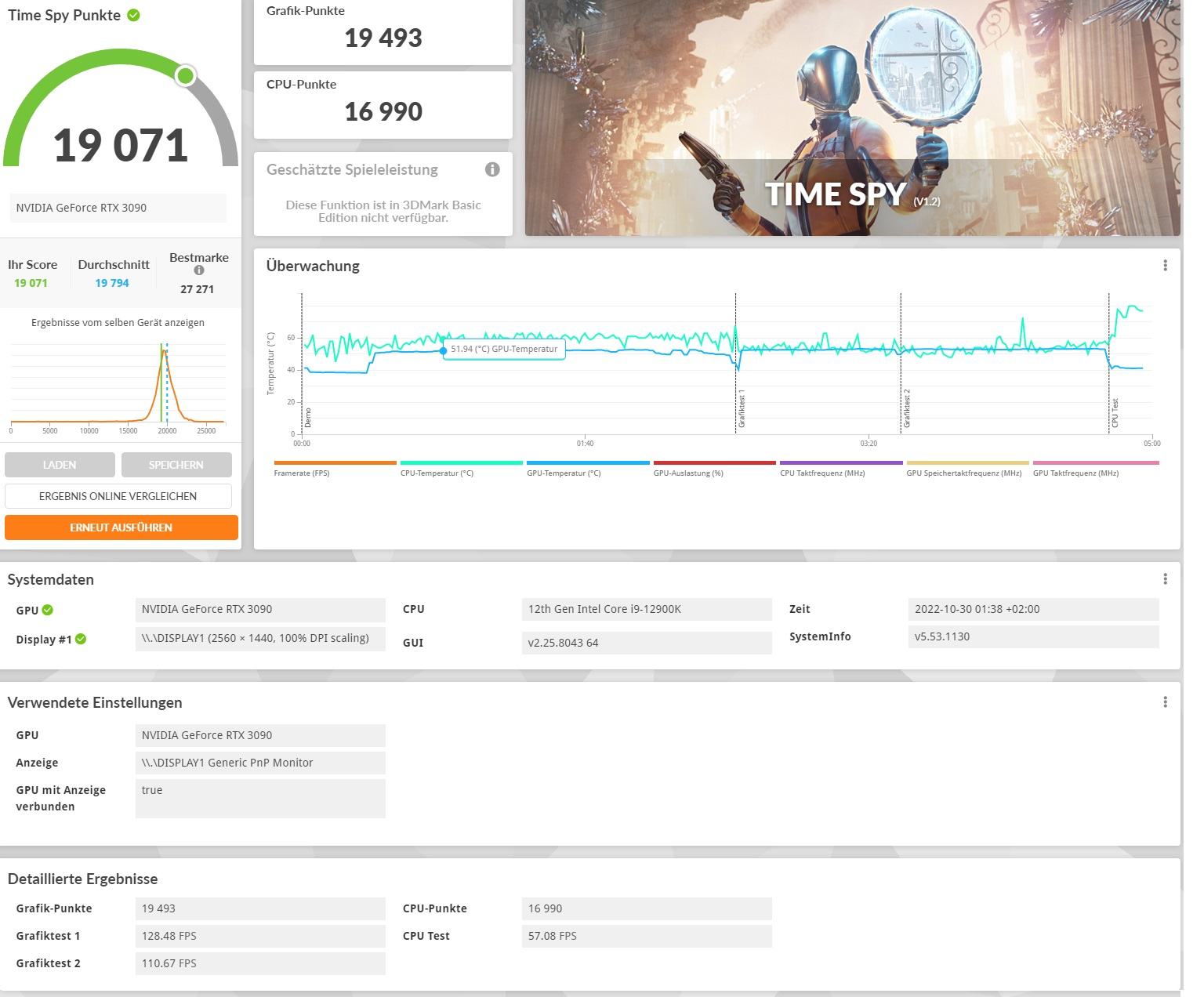Click the SPEICHERN button
This screenshot has width=1204, height=997.
176,465
